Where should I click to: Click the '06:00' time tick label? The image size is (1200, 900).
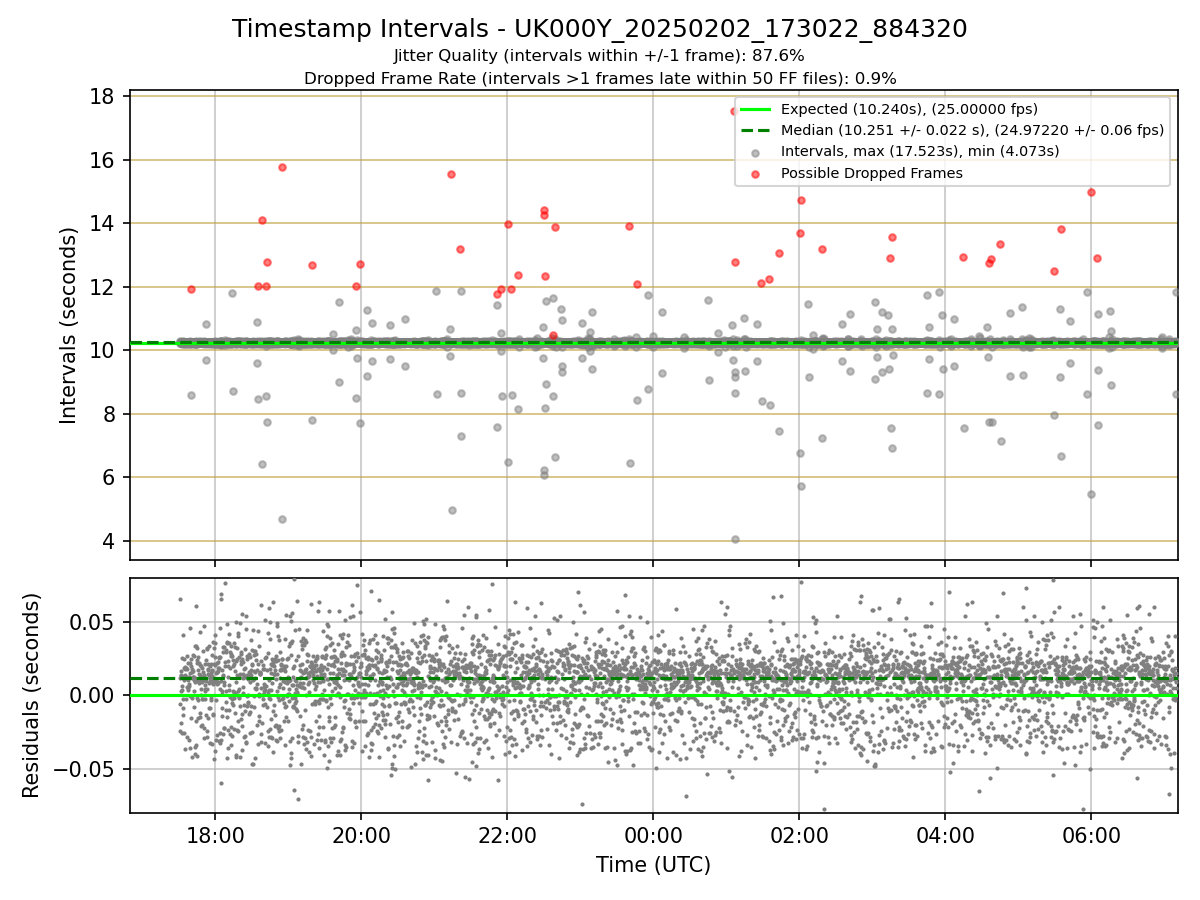coord(1091,834)
